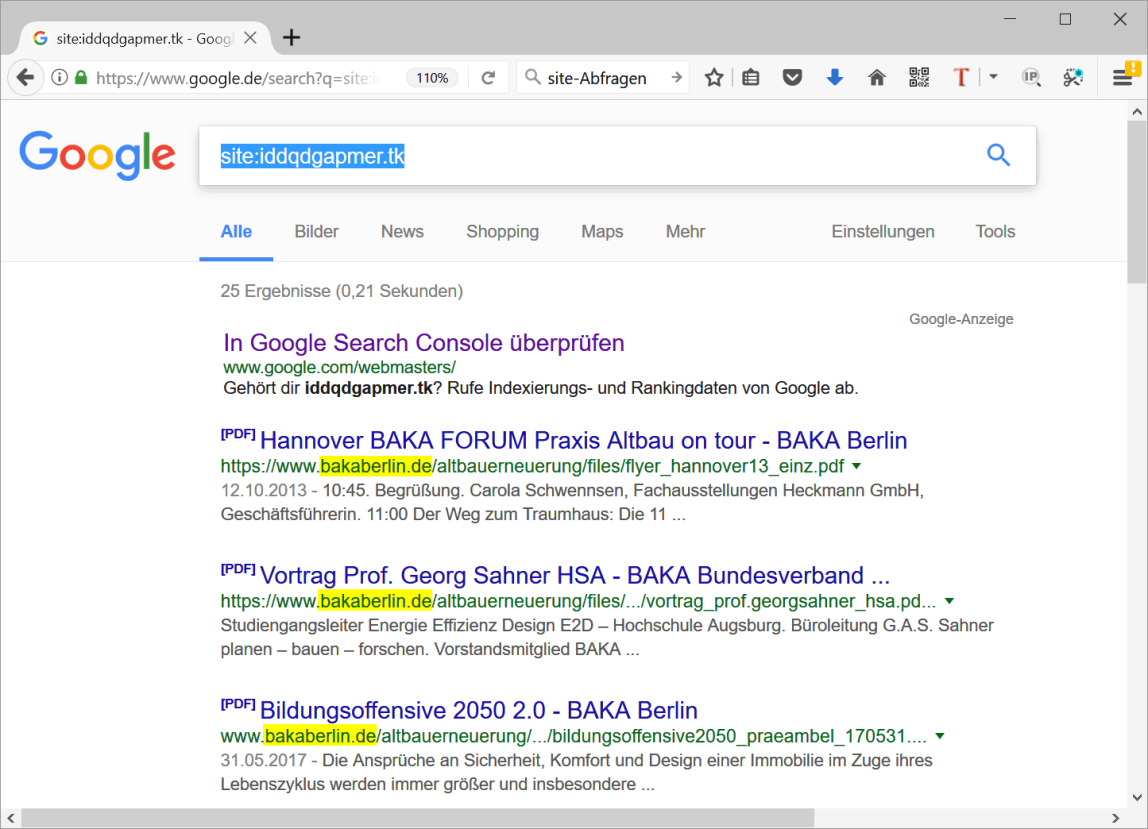Reset the 110% zoom indicator

click(432, 78)
